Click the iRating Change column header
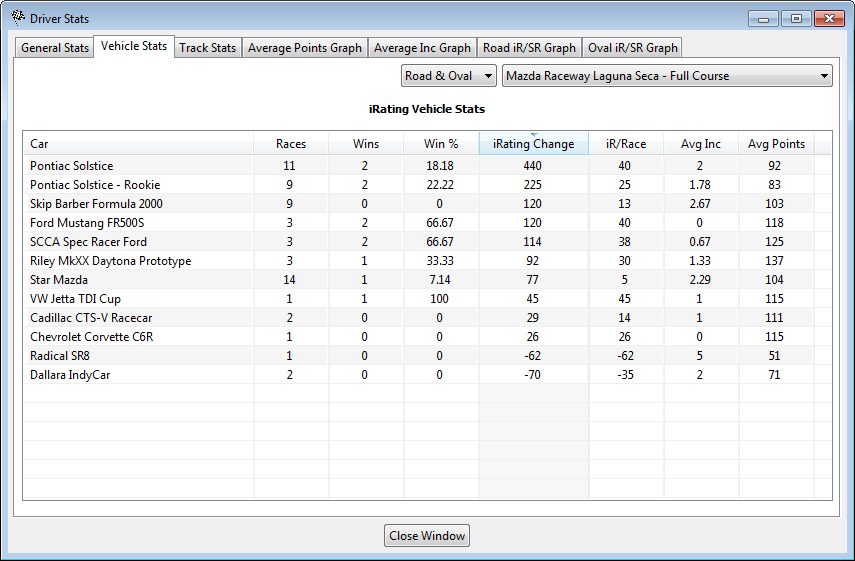This screenshot has height=561, width=855. pos(533,144)
